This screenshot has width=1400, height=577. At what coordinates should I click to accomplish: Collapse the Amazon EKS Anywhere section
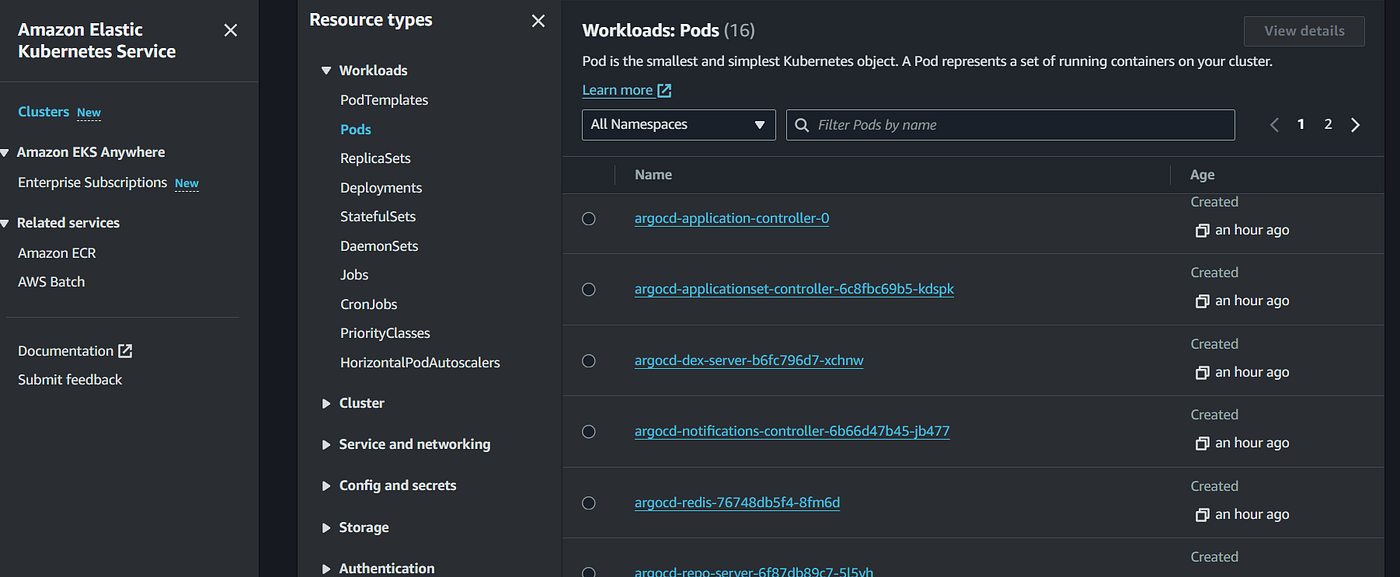6,153
